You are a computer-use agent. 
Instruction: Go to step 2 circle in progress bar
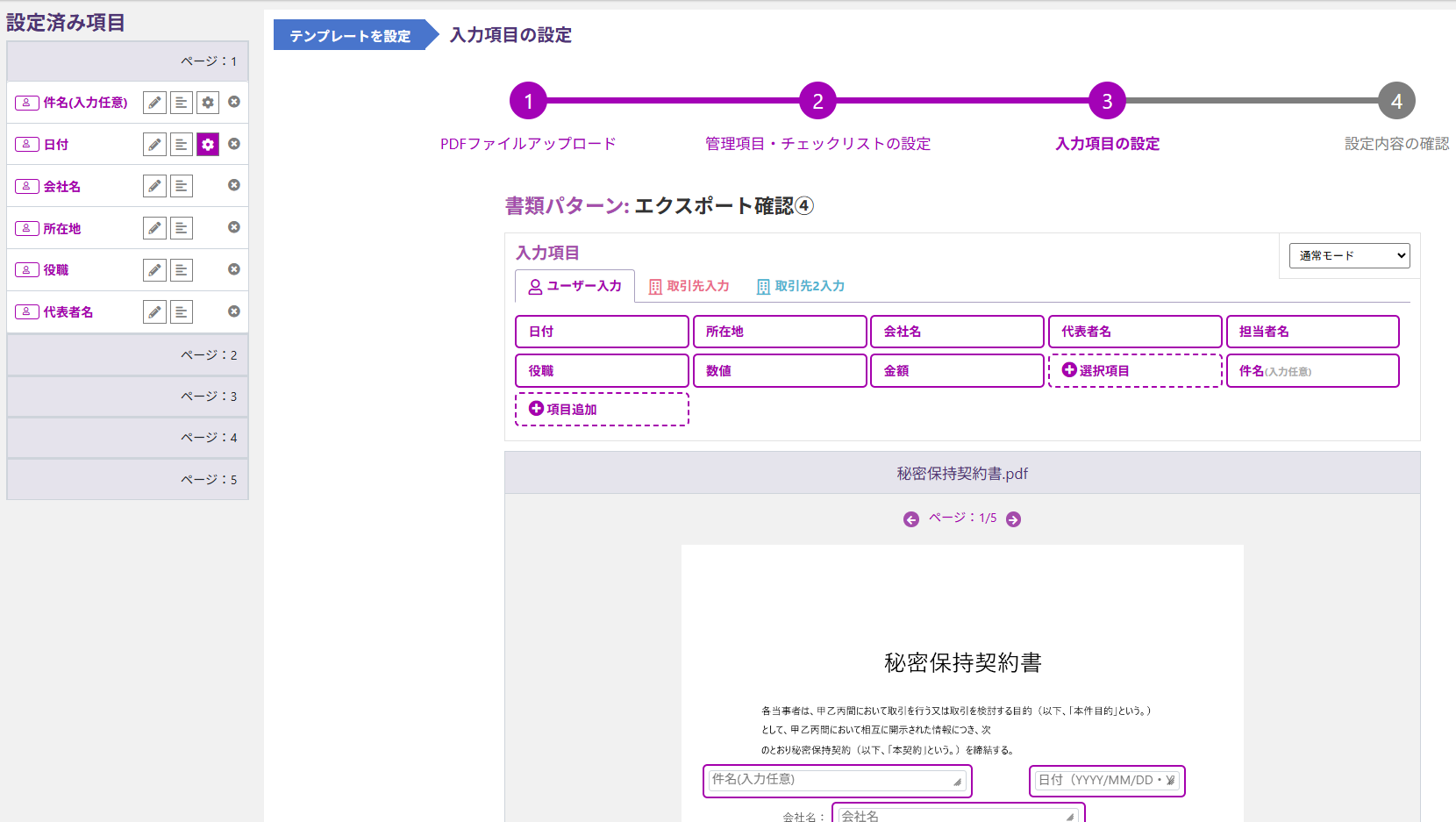tap(817, 101)
